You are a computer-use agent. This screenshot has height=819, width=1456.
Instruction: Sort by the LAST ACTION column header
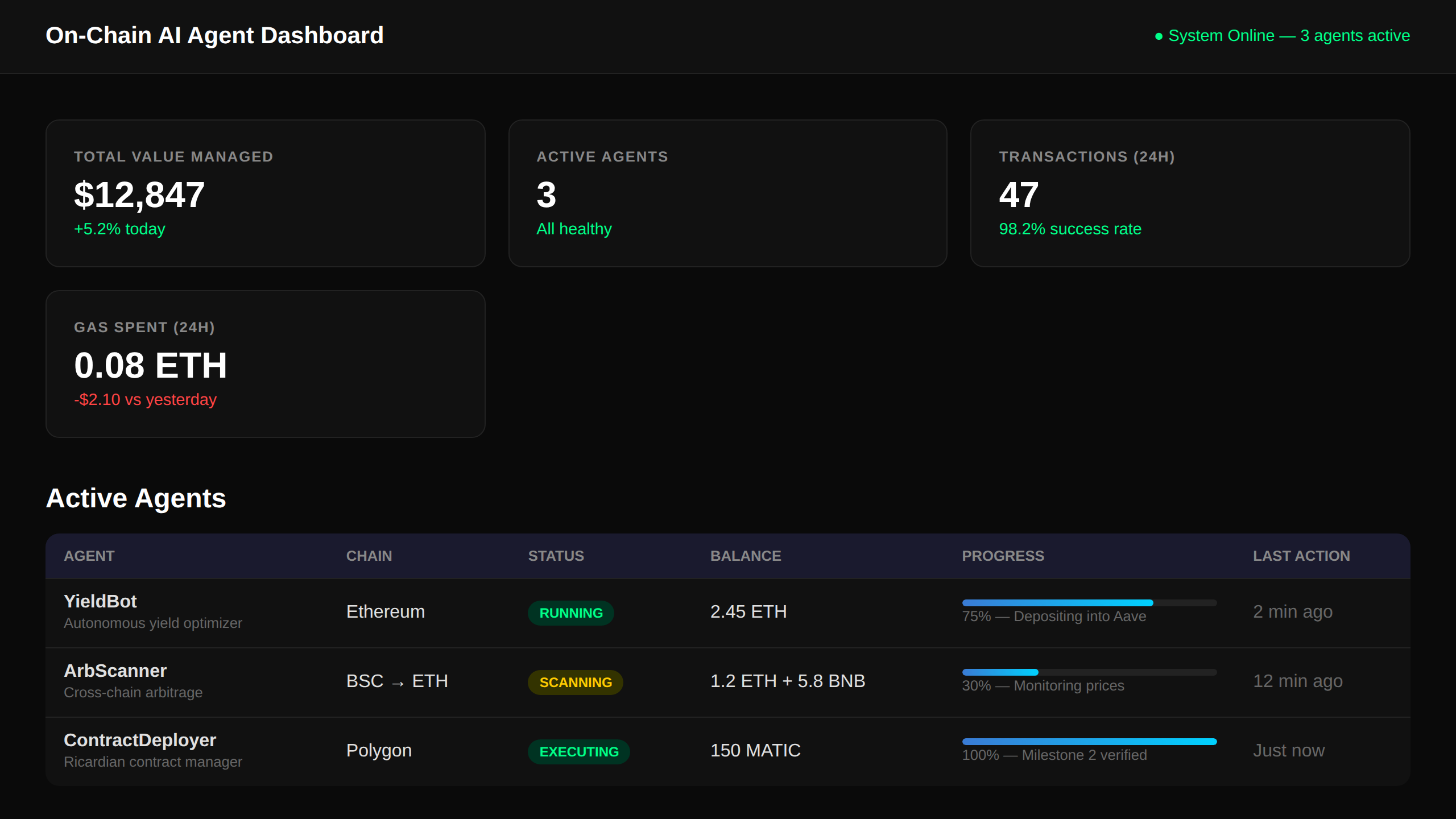pyautogui.click(x=1301, y=556)
